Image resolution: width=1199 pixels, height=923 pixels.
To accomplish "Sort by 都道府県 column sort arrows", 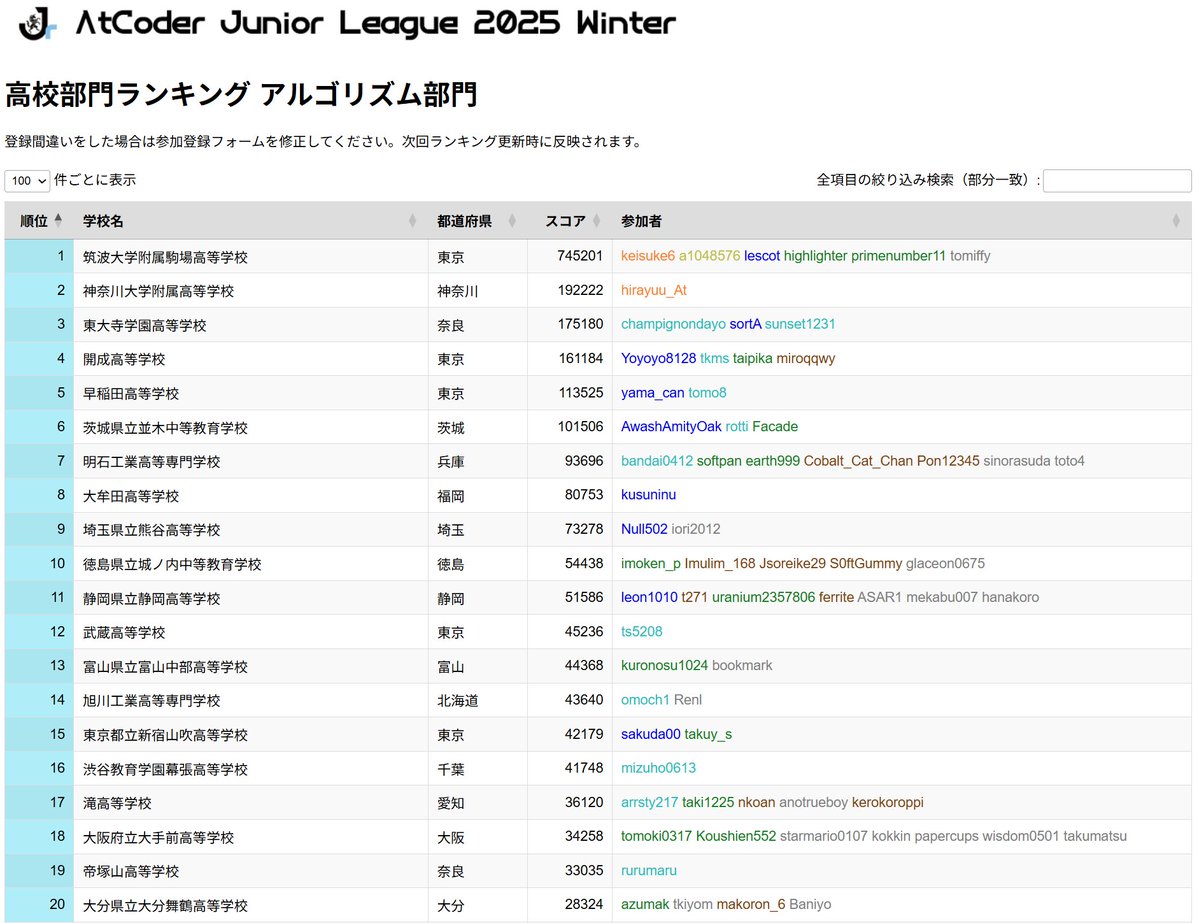I will tap(512, 221).
